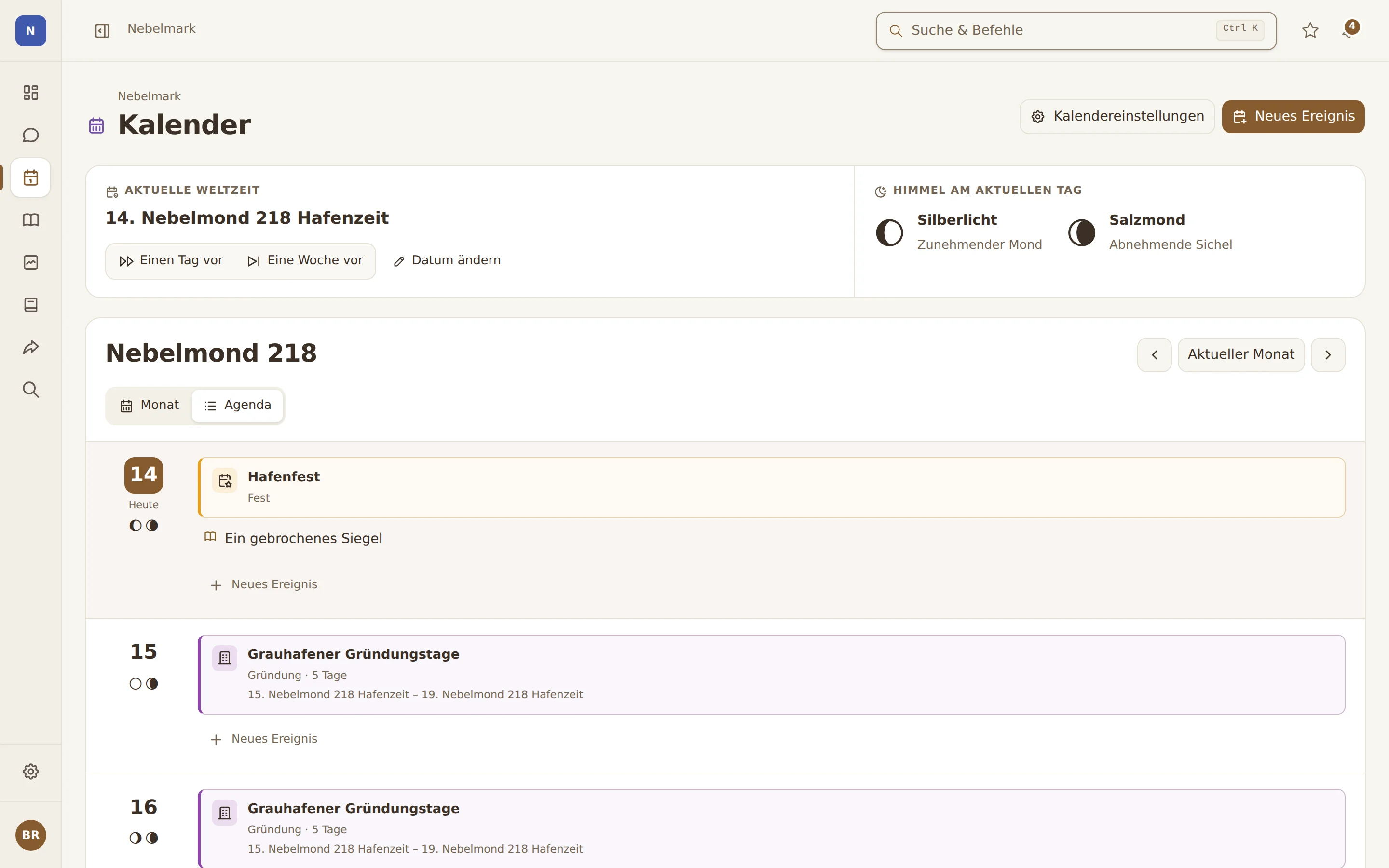
Task: Go to the next month chevron
Action: pos(1328,355)
